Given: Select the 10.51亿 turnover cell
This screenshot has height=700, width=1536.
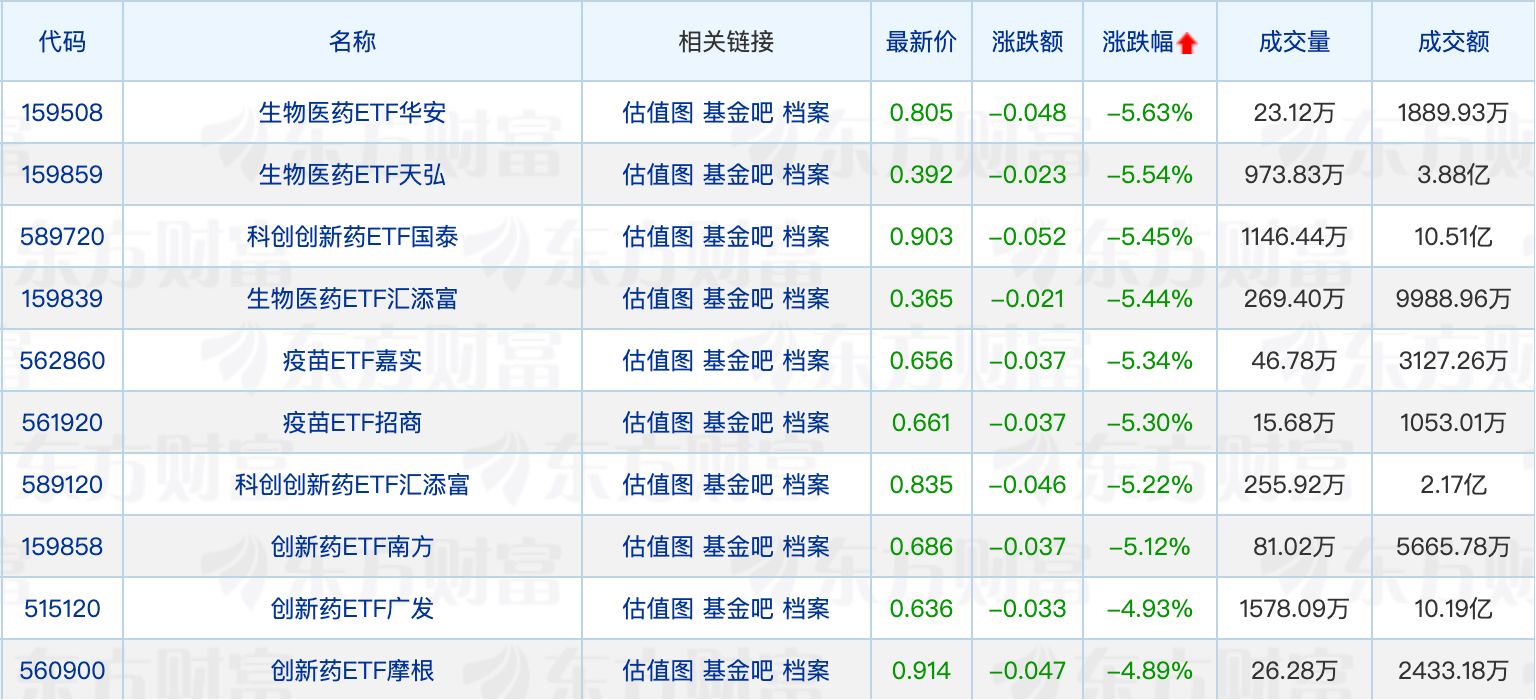Looking at the screenshot, I should [x=1453, y=237].
